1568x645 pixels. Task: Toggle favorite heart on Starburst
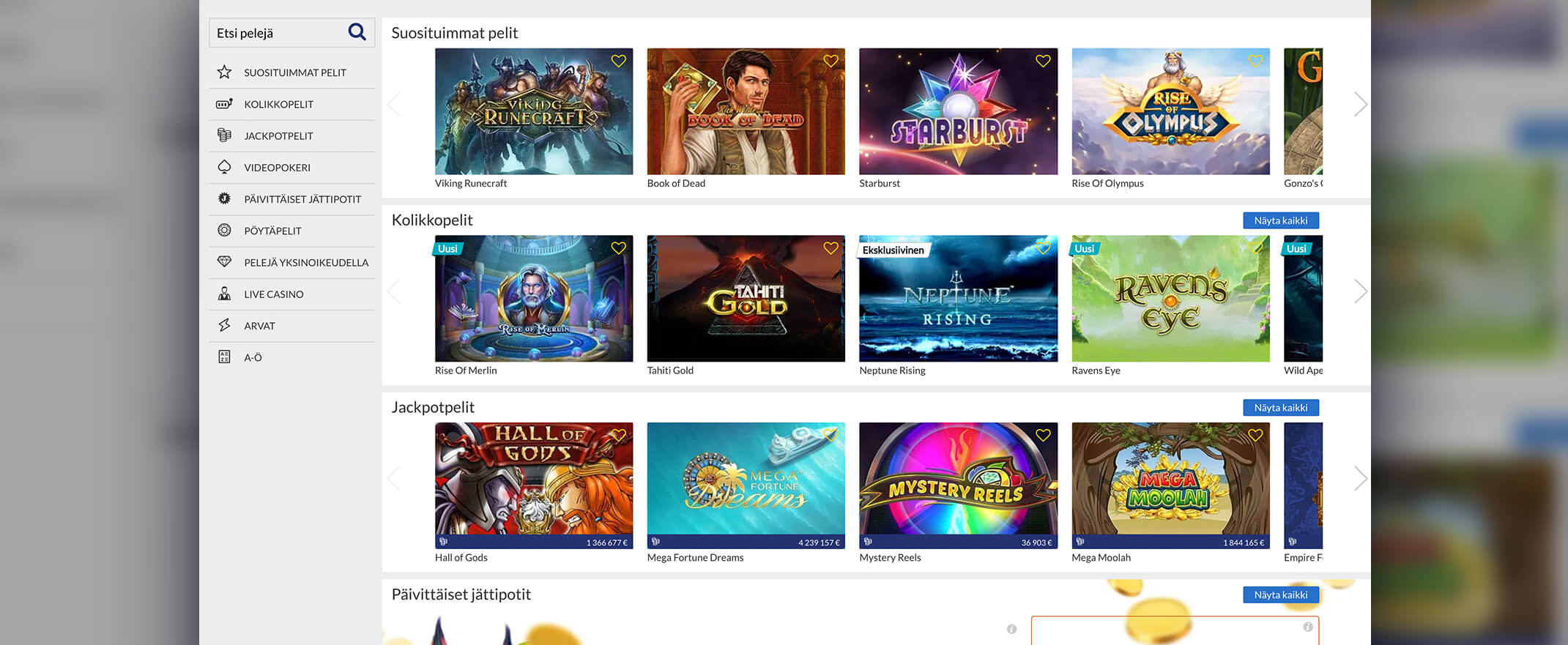point(1043,61)
